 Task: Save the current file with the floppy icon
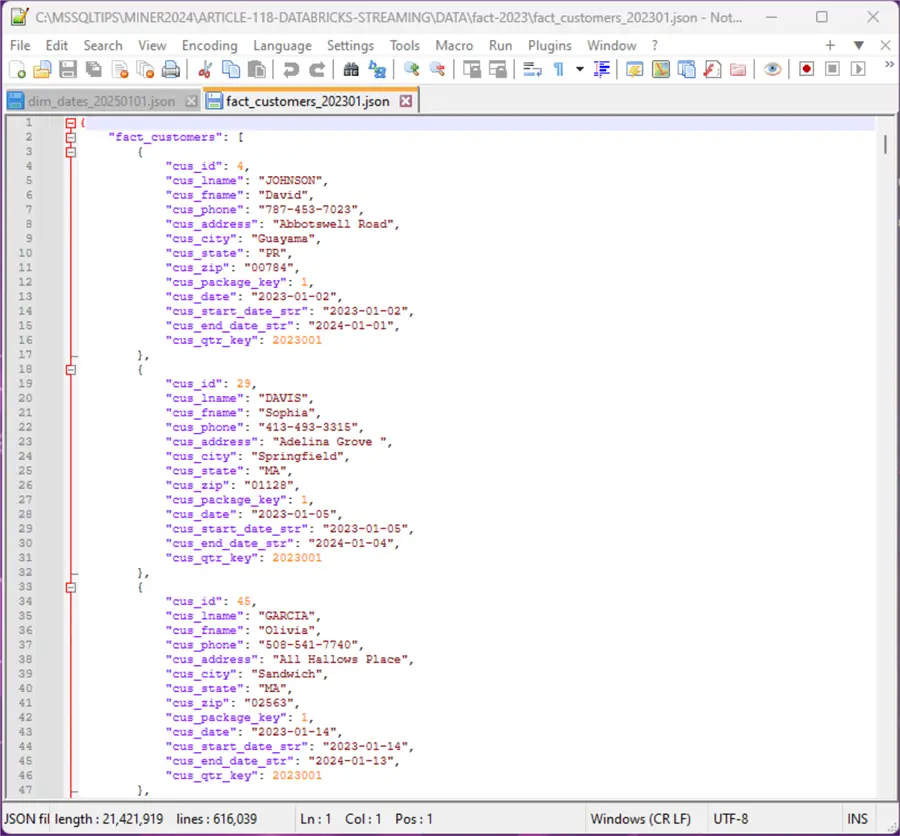pos(68,69)
